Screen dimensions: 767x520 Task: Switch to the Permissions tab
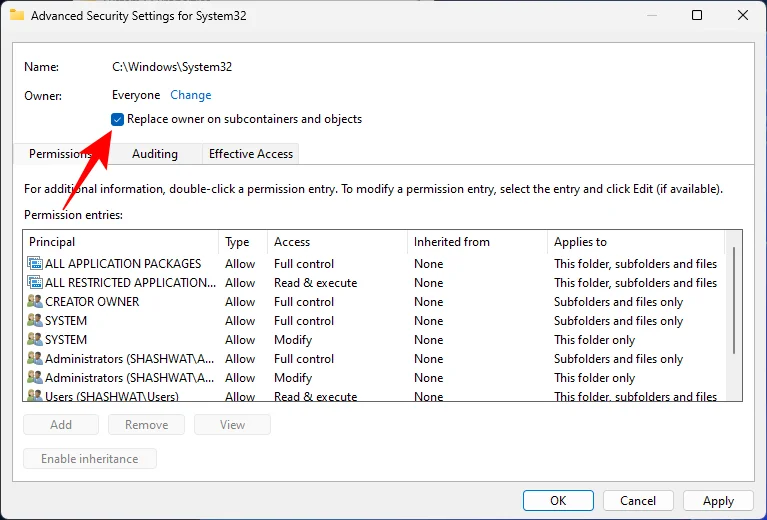click(x=61, y=154)
